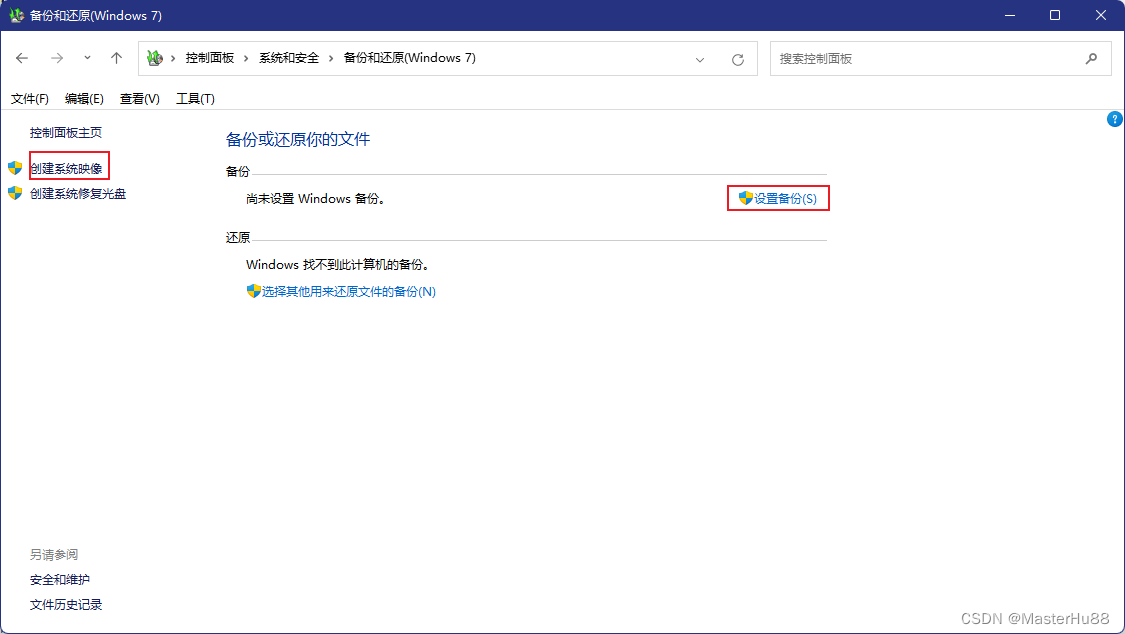Maximize the 备份和还原 window
This screenshot has width=1125, height=634.
click(x=1055, y=15)
